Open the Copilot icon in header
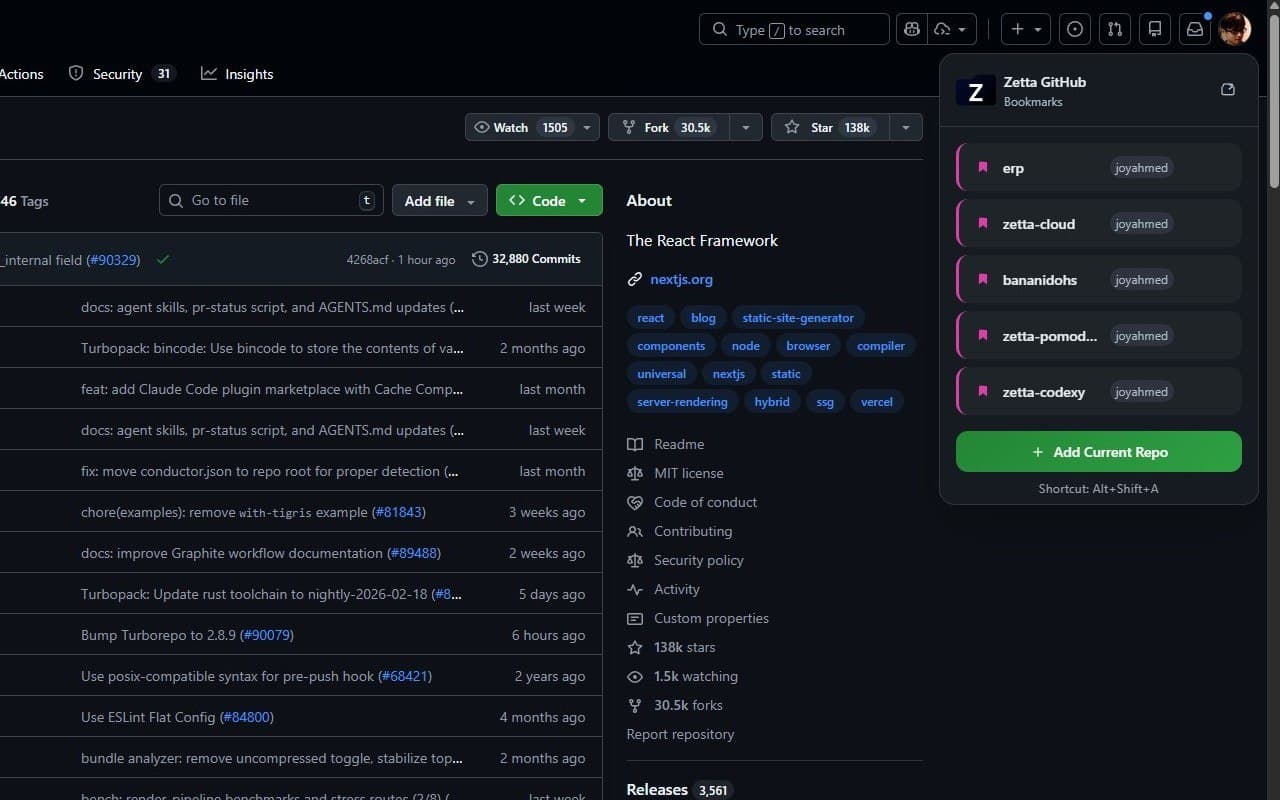The height and width of the screenshot is (800, 1280). pos(911,30)
